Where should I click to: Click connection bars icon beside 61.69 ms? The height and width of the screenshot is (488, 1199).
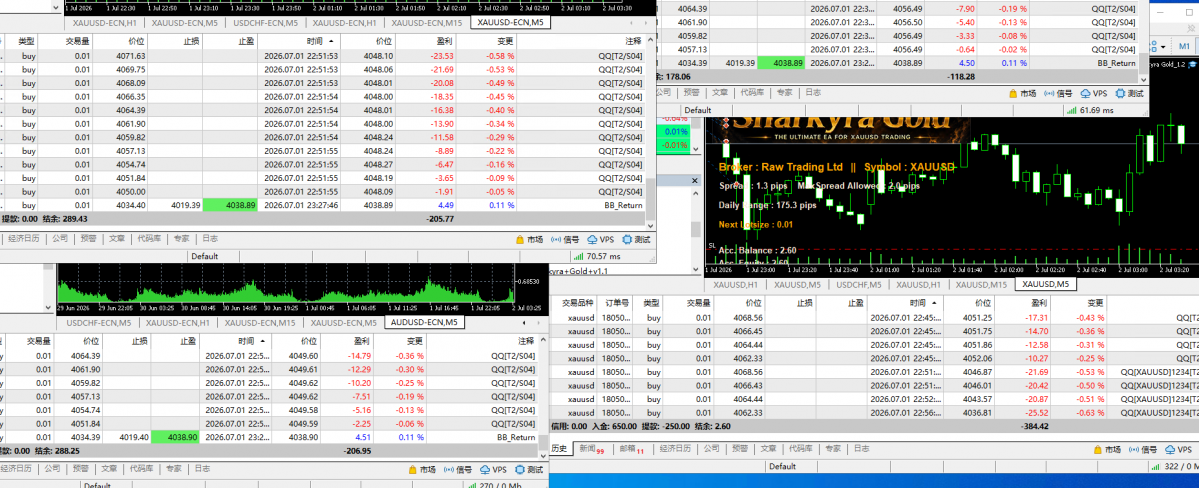click(1071, 111)
